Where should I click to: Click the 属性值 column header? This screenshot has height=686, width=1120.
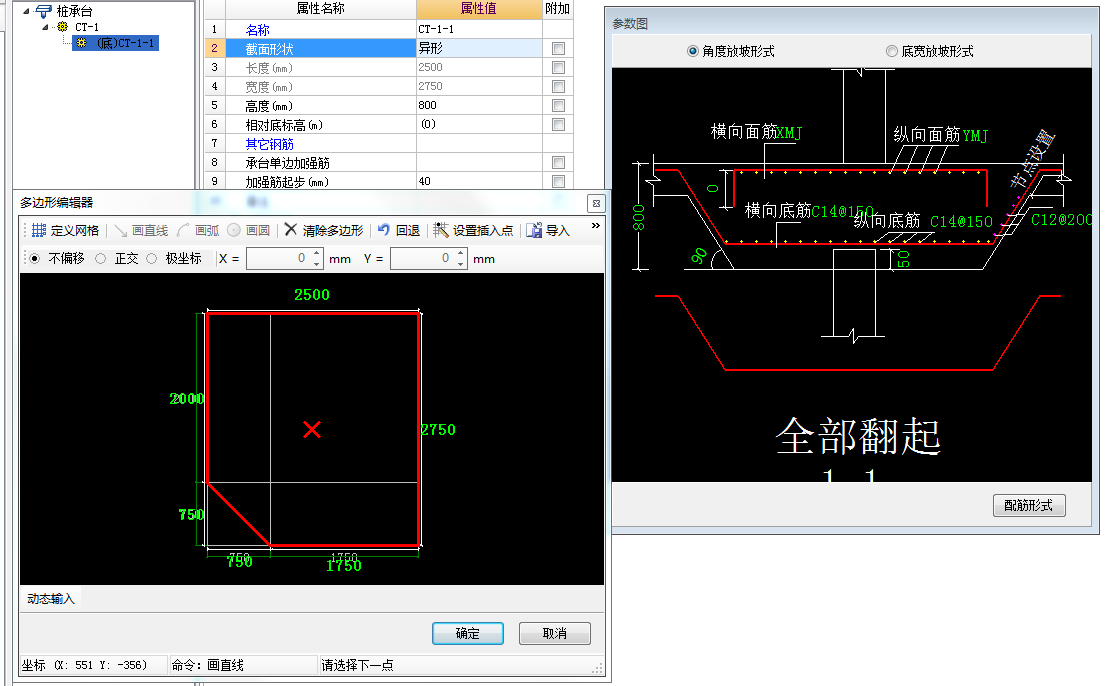[x=479, y=9]
